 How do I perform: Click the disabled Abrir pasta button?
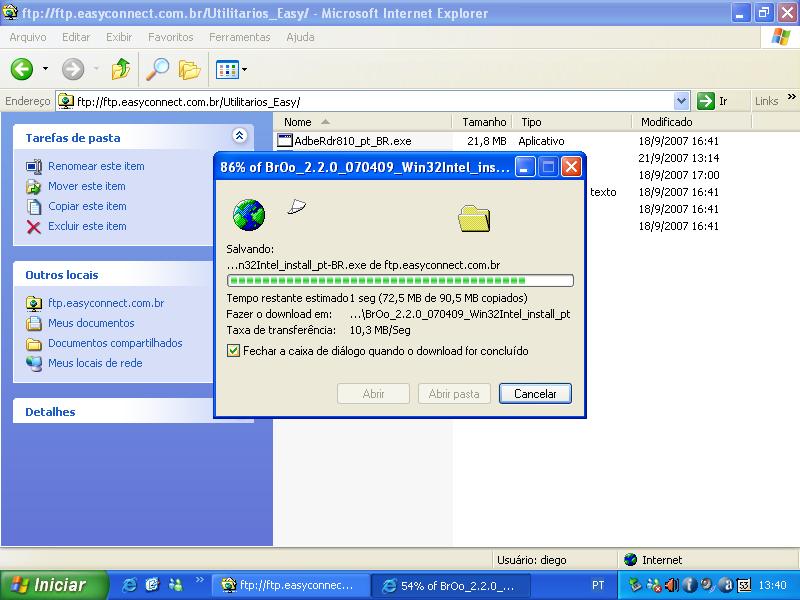[454, 393]
